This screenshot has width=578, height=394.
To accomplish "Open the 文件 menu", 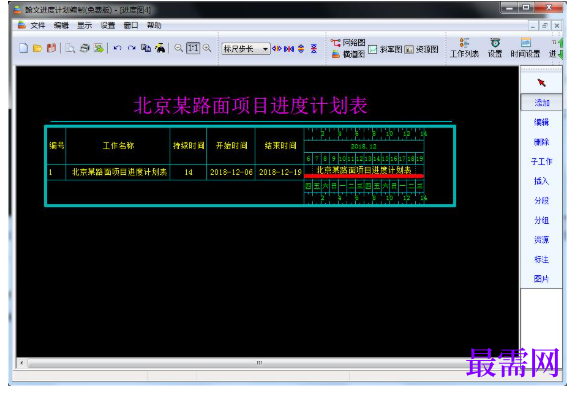I will (x=37, y=25).
